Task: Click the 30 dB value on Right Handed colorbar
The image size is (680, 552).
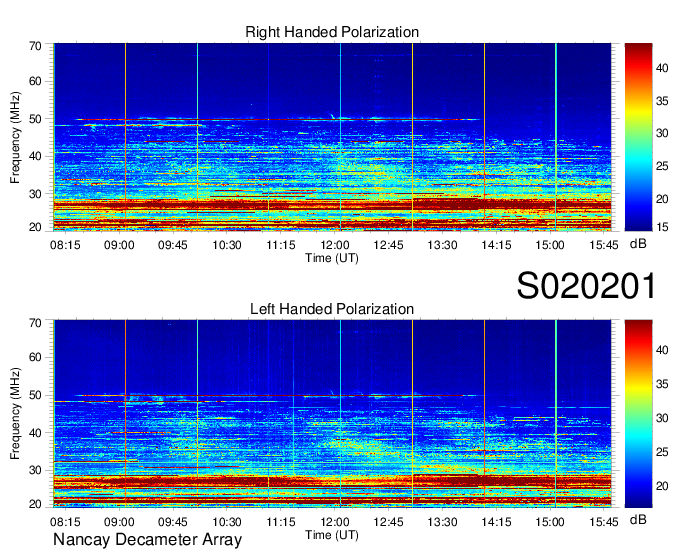Action: [662, 134]
